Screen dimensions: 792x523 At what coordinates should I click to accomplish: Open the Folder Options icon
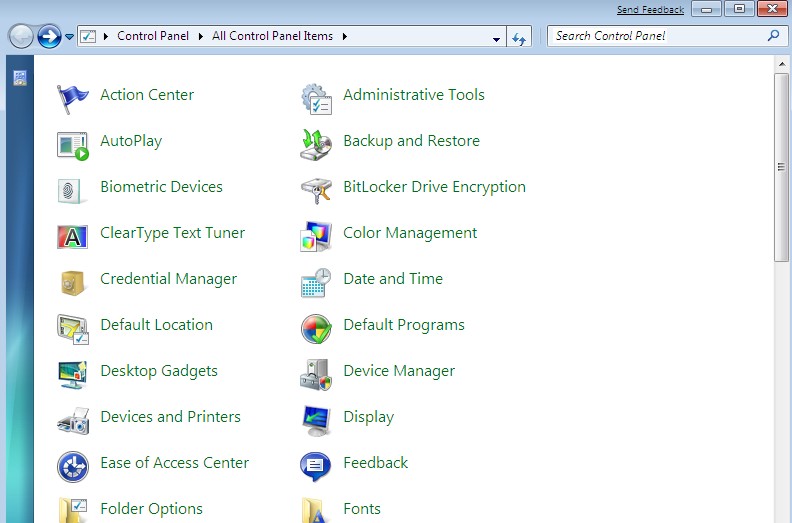point(73,510)
